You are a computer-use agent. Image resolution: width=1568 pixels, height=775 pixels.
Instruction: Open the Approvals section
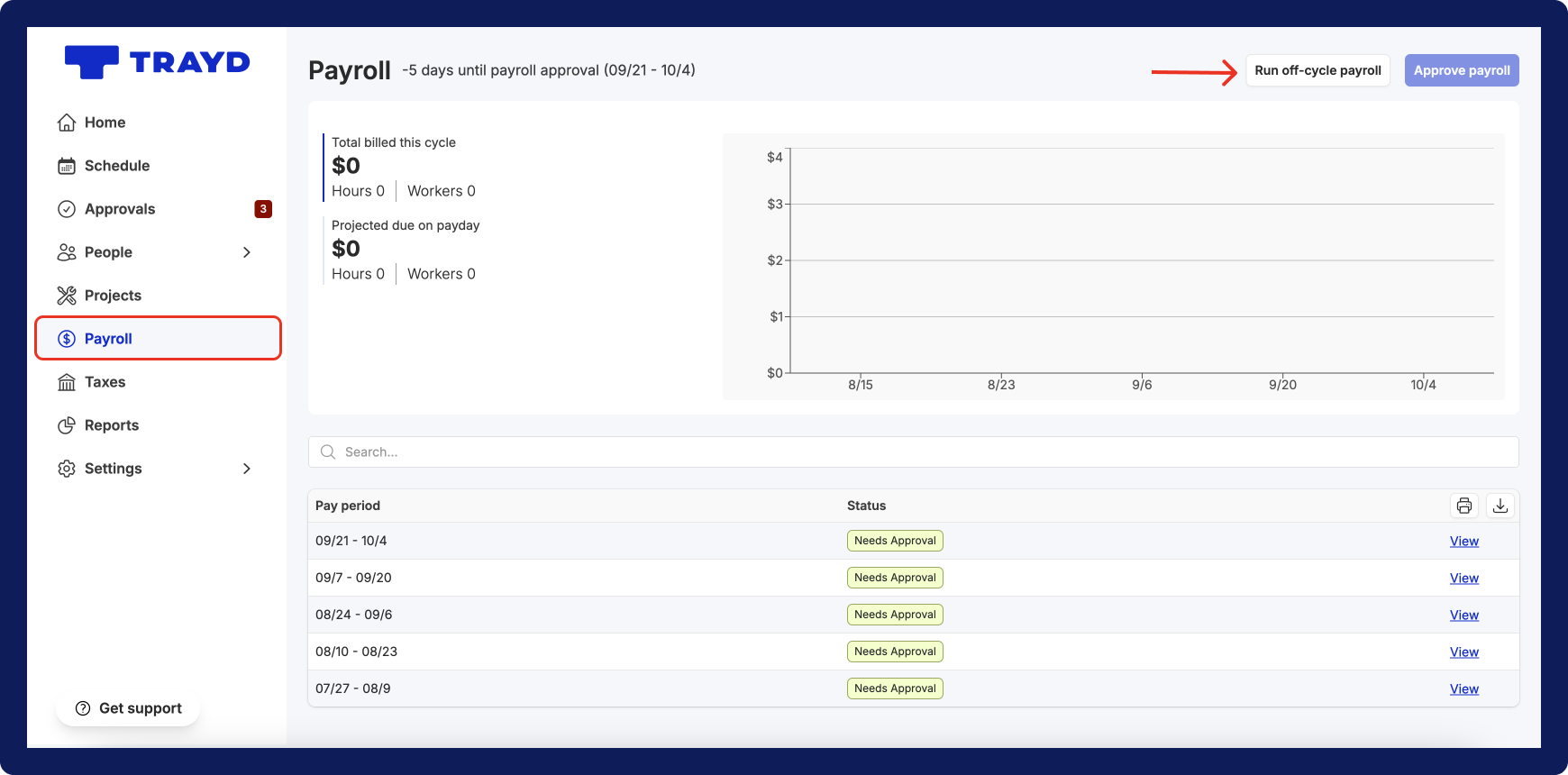(120, 209)
